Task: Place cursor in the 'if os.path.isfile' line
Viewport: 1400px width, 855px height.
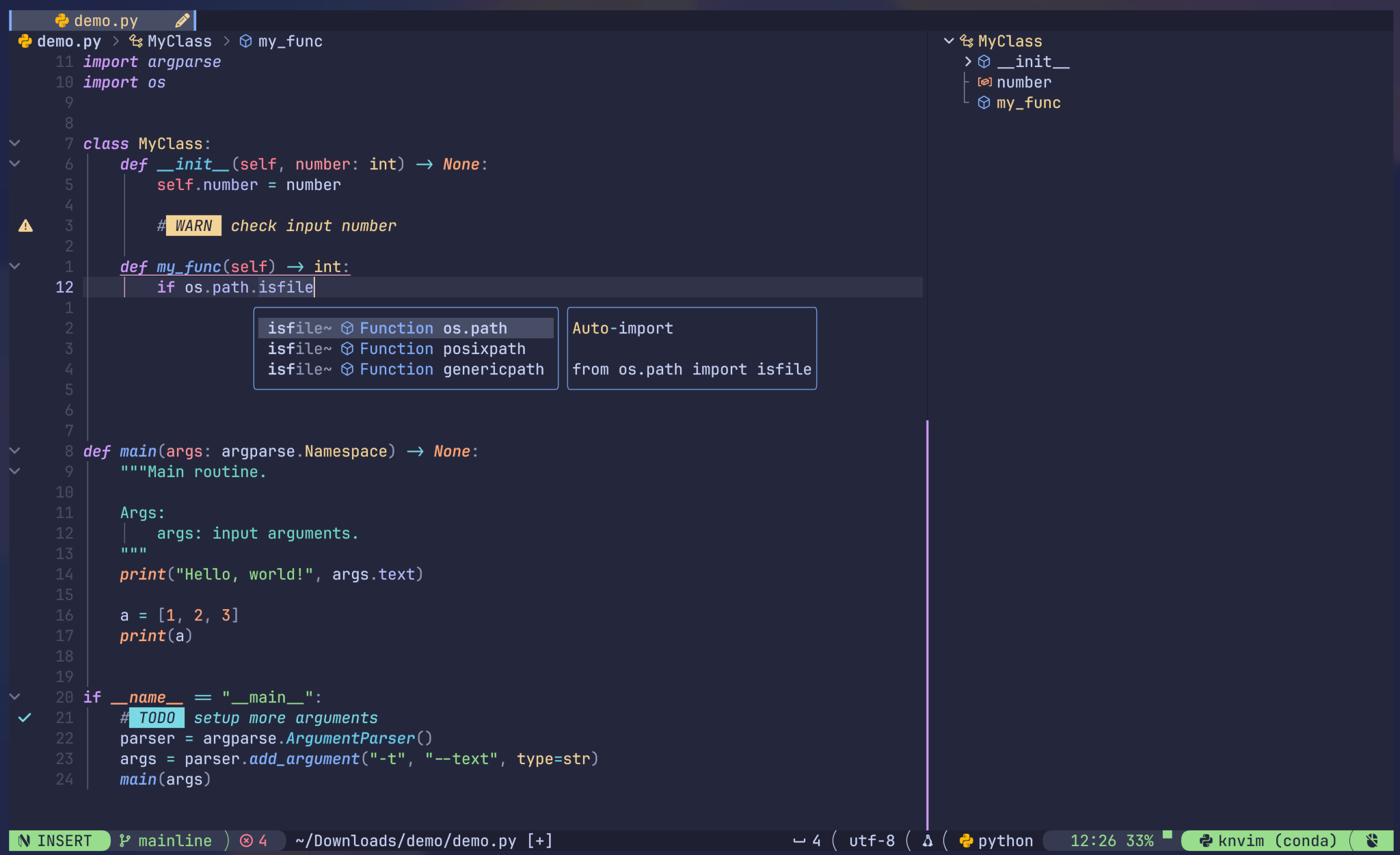Action: [x=235, y=287]
